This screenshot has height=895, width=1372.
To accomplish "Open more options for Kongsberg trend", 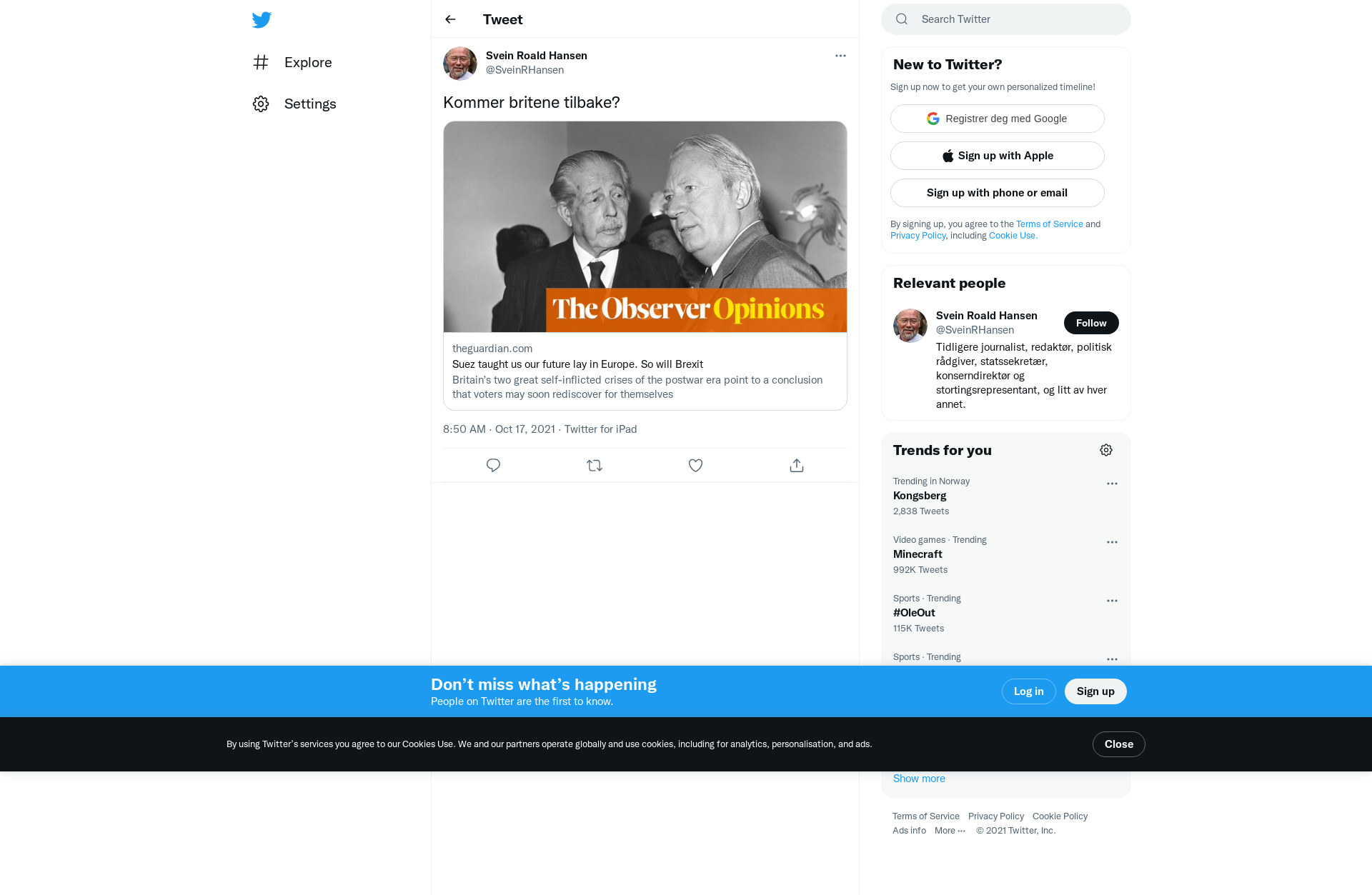I will pyautogui.click(x=1112, y=484).
